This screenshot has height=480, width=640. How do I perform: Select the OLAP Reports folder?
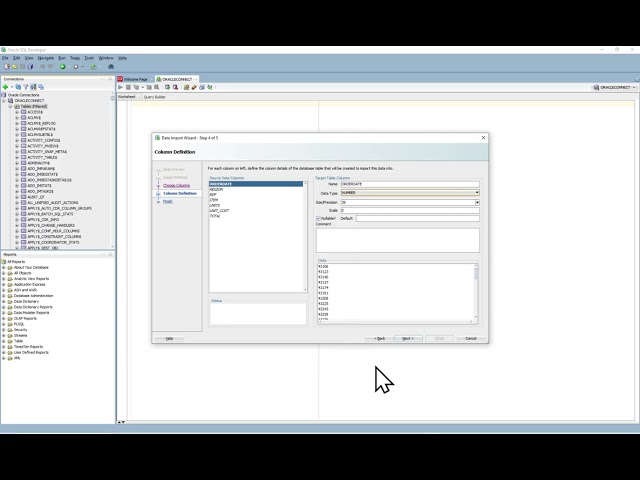pos(25,318)
